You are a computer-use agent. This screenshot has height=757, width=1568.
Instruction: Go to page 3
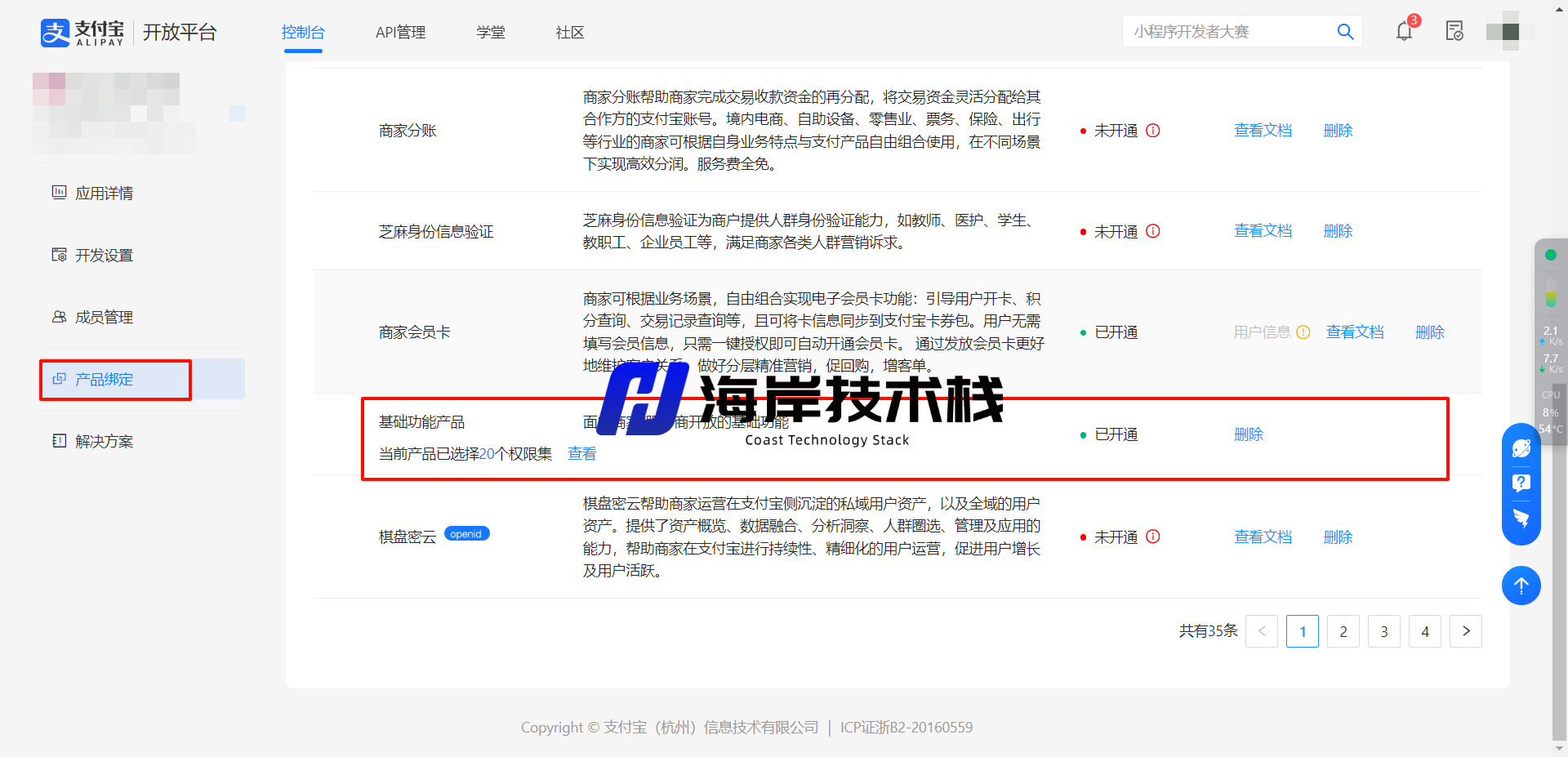(x=1384, y=631)
